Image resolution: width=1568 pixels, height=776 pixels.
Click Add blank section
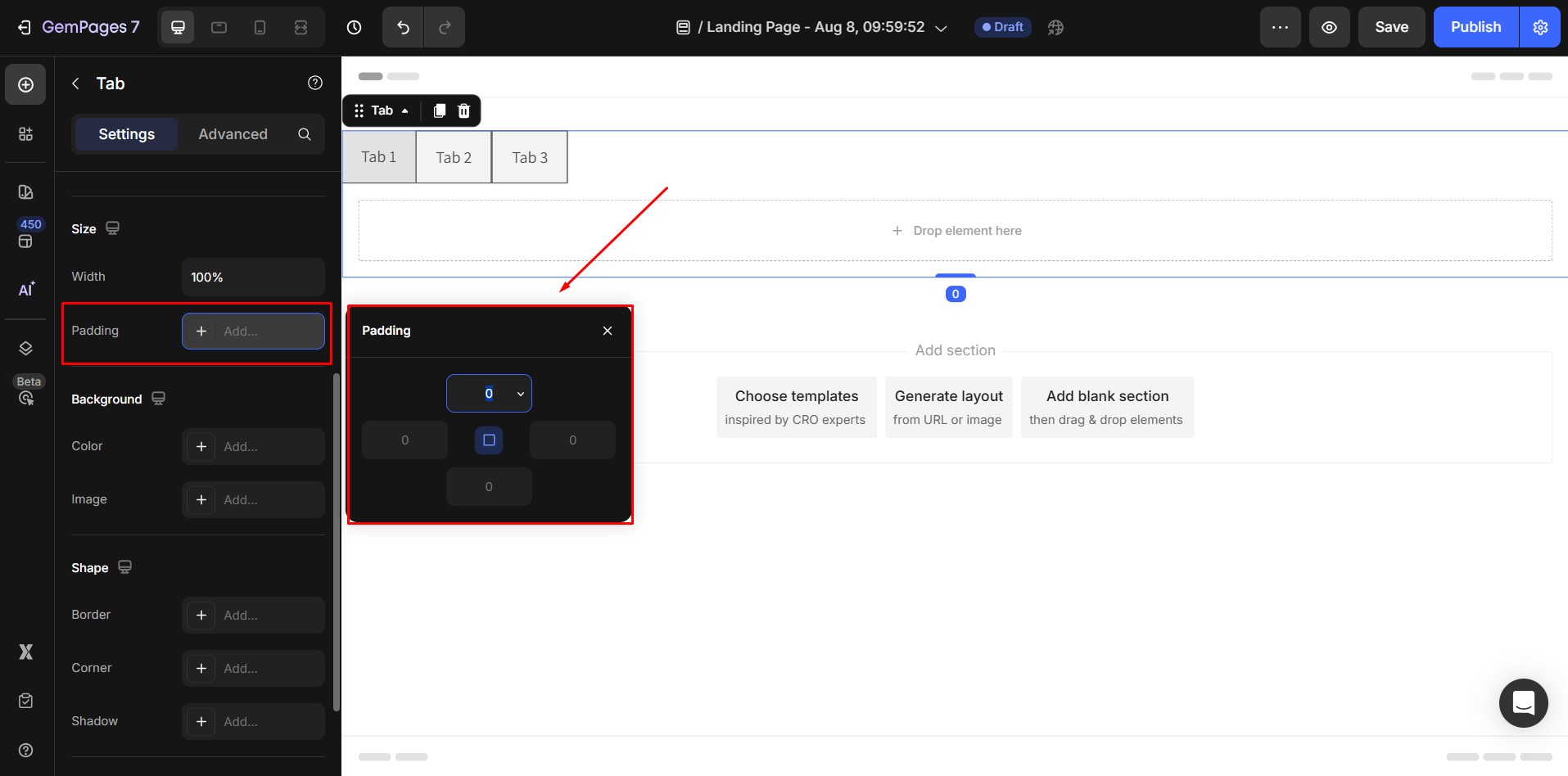pos(1106,407)
